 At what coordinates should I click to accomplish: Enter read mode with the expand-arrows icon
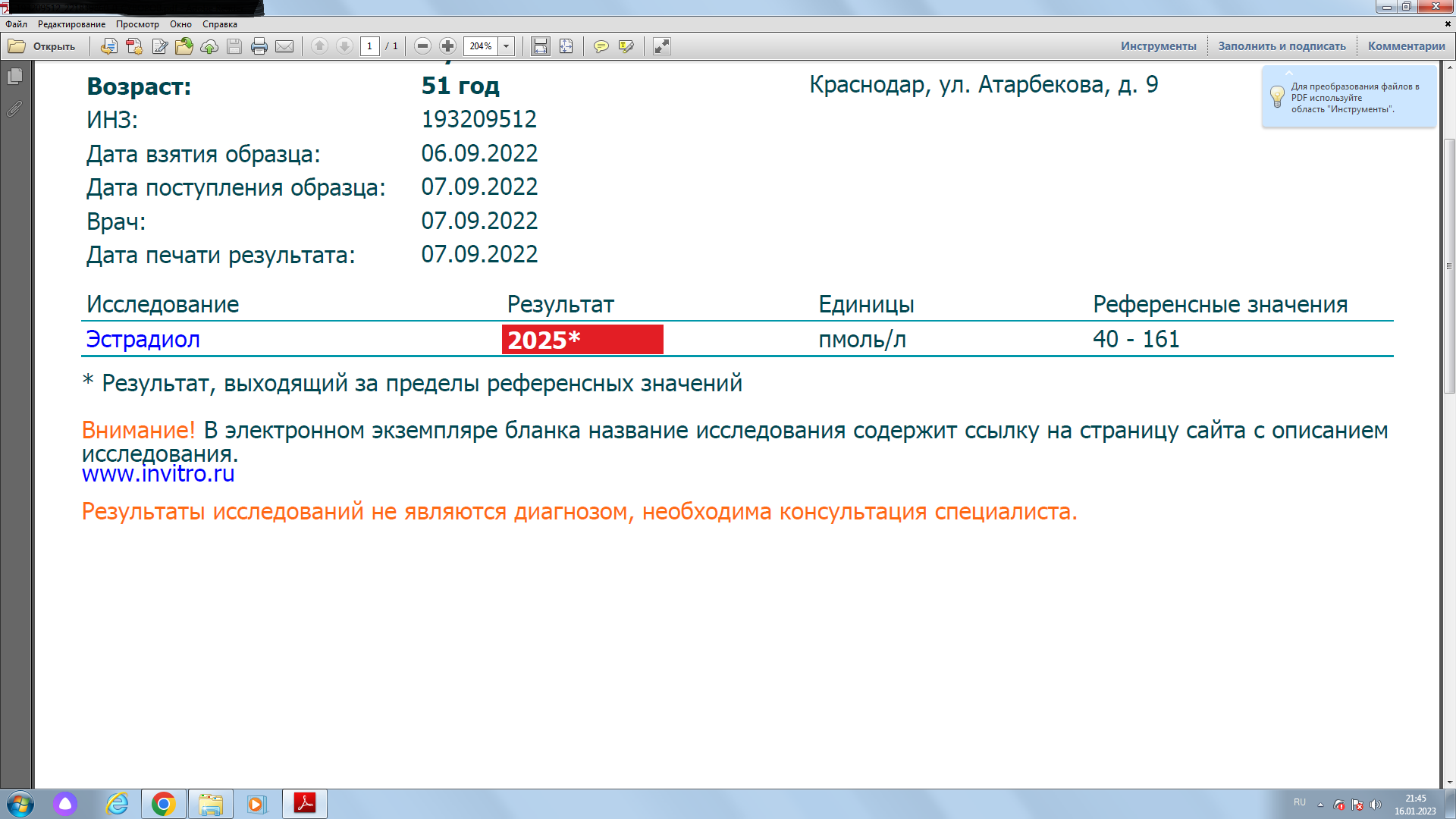[661, 46]
